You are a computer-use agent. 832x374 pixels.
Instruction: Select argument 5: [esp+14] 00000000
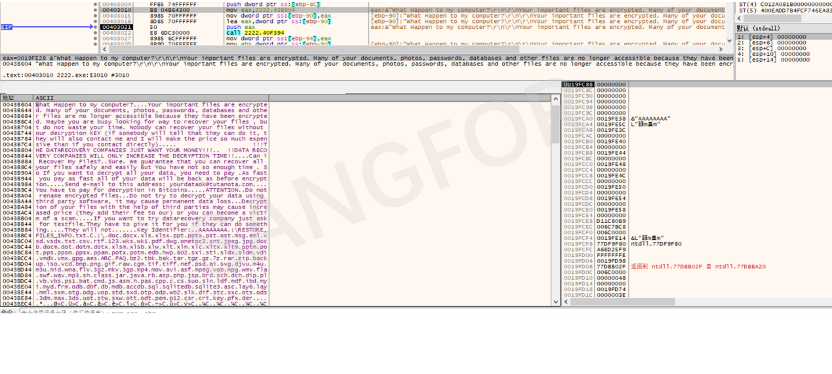pos(773,60)
